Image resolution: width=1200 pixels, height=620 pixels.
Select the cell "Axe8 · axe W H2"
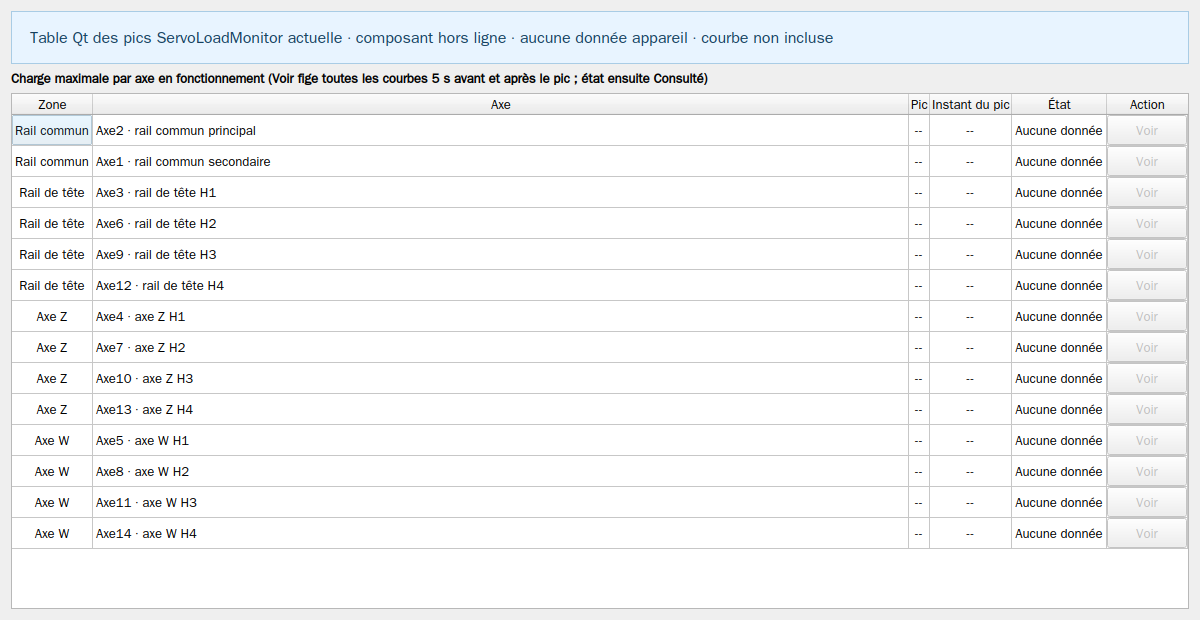(x=501, y=472)
